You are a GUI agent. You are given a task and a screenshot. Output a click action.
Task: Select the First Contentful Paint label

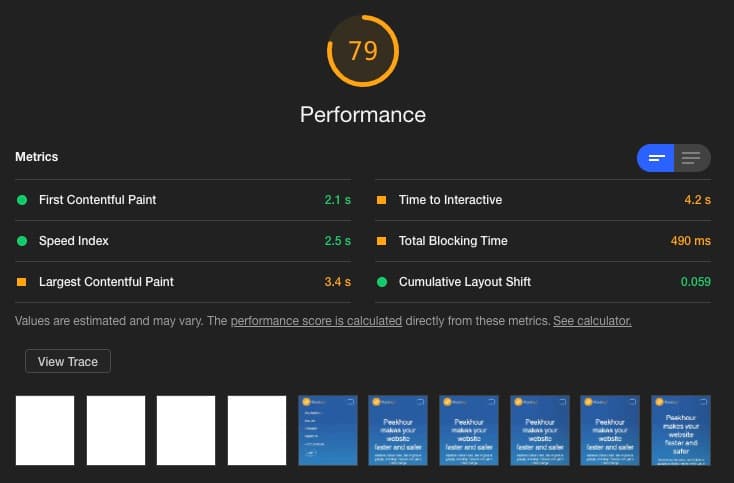click(97, 200)
